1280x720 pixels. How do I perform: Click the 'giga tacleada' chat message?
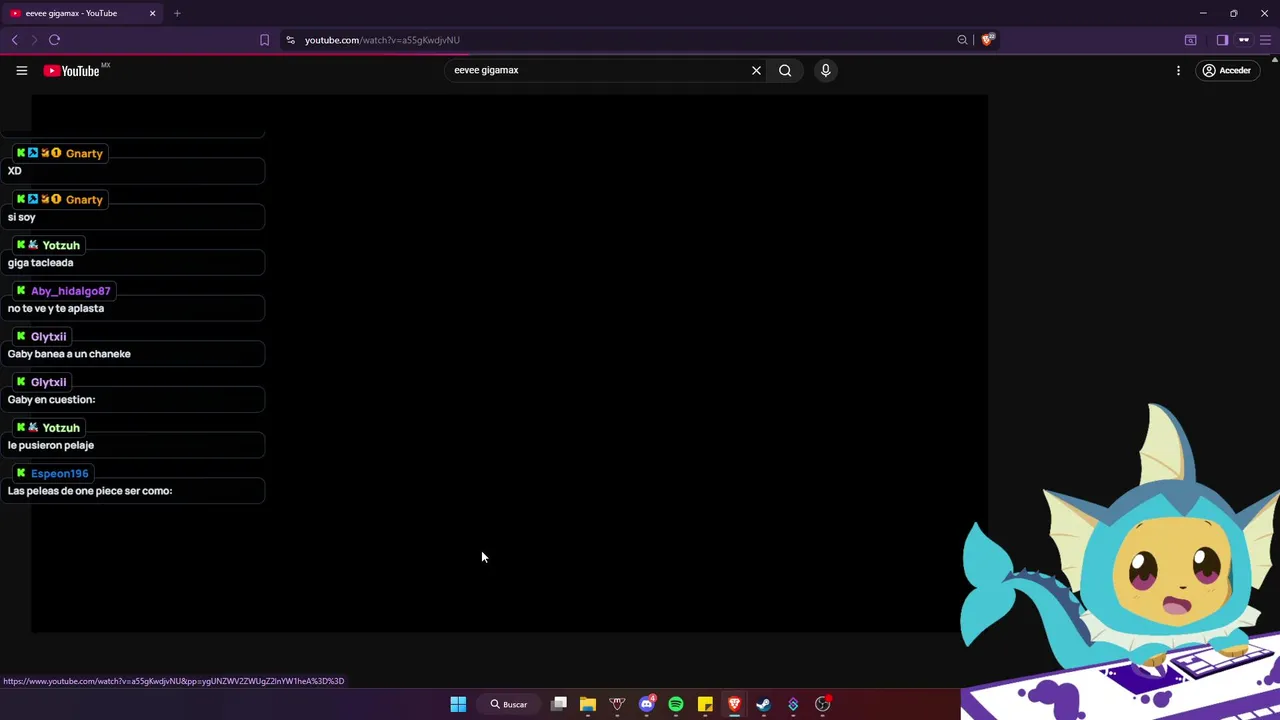(40, 263)
